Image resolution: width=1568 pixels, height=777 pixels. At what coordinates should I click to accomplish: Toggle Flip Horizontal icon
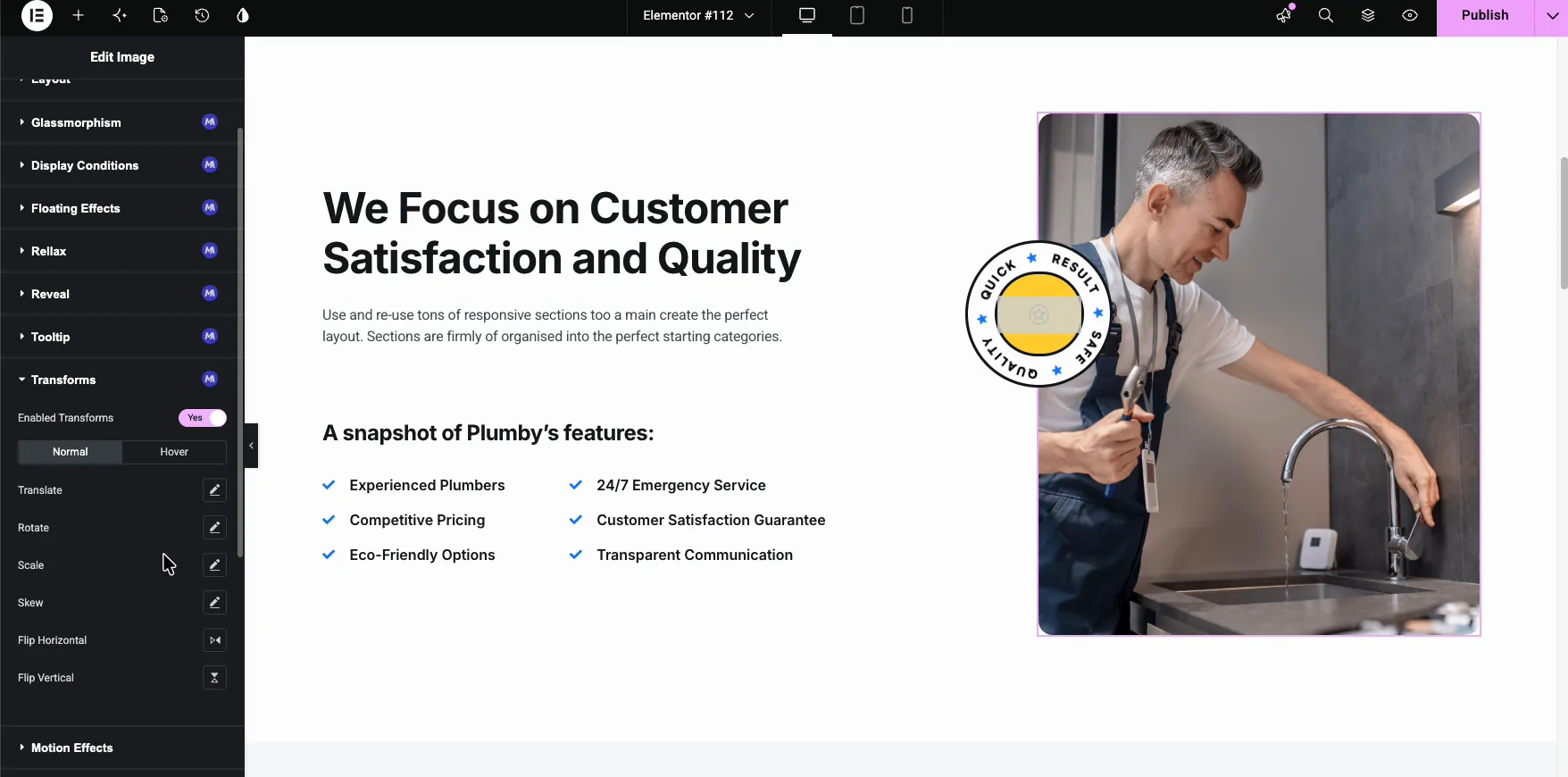(214, 640)
